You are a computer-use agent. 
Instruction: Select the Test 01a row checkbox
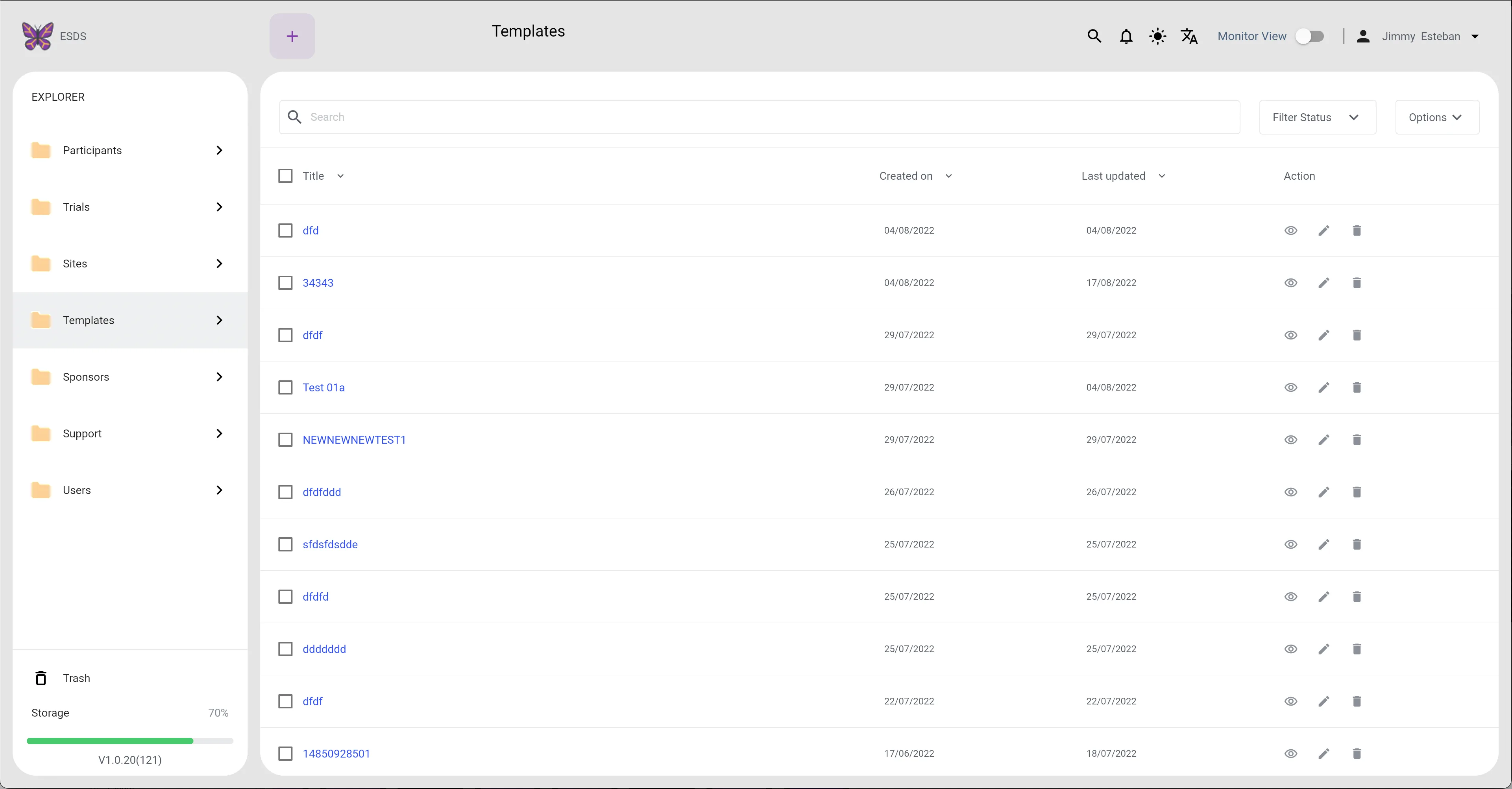[x=285, y=387]
